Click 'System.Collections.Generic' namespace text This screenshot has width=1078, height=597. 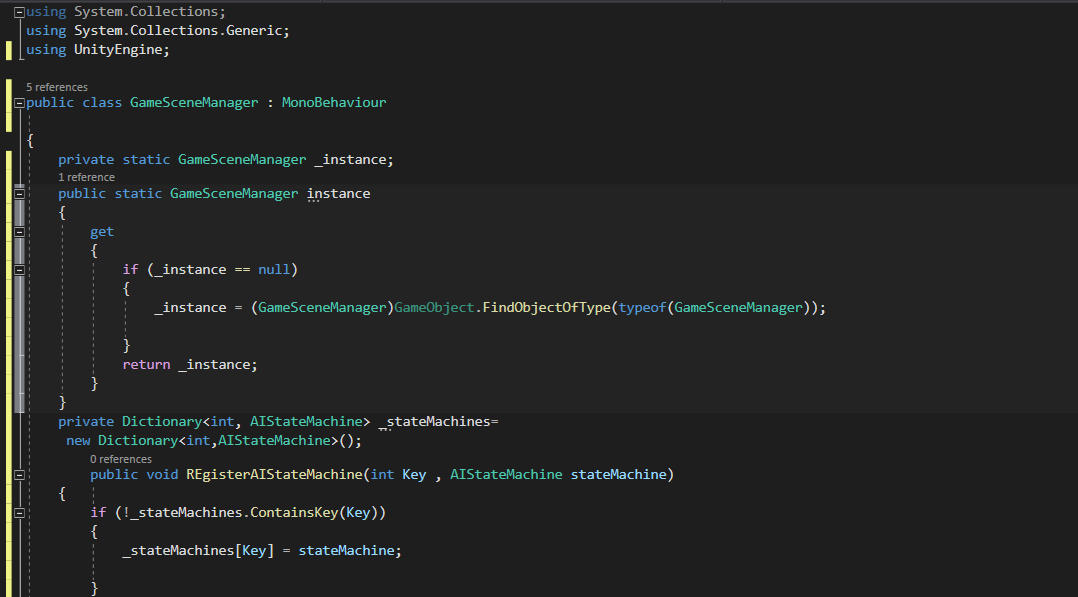click(x=179, y=30)
